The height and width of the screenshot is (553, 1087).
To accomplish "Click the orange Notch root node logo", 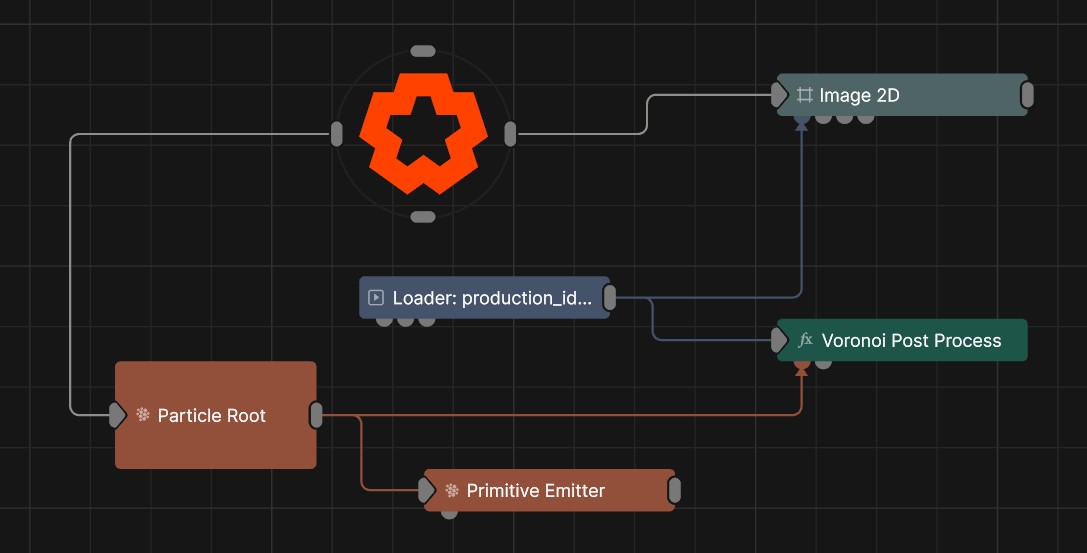I will [x=423, y=133].
